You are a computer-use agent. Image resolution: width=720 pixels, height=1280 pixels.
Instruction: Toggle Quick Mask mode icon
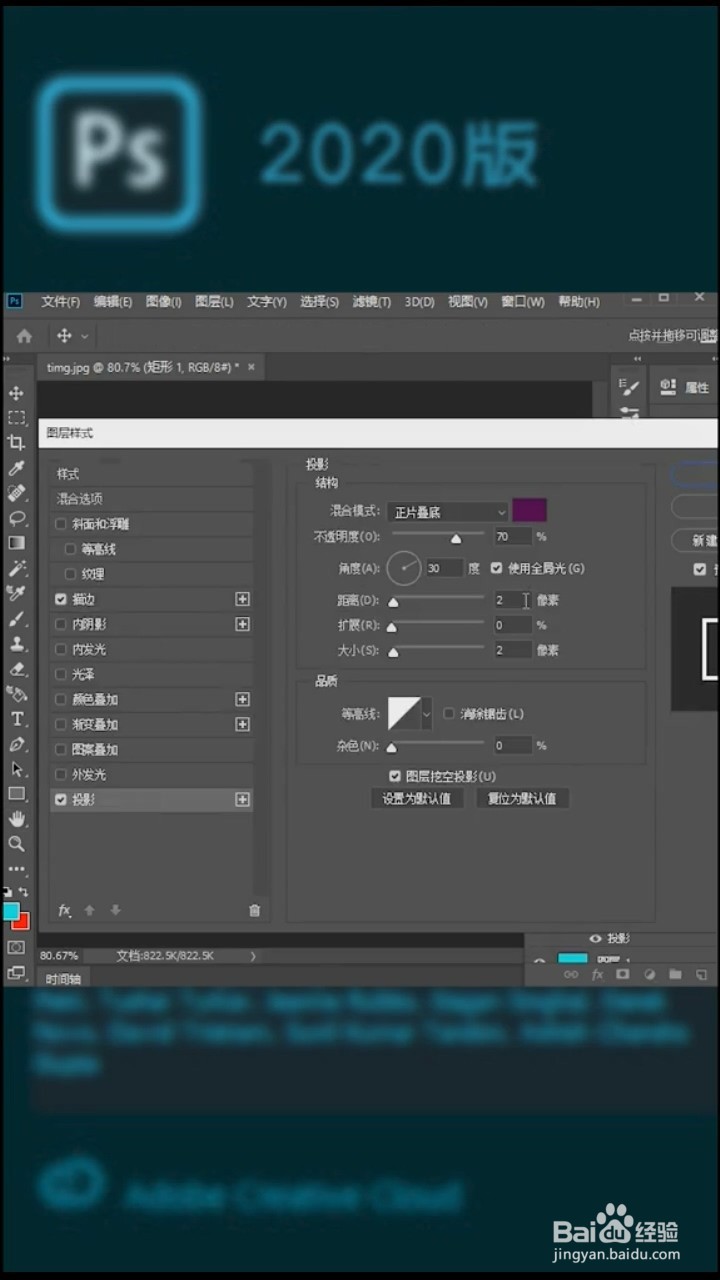16,947
